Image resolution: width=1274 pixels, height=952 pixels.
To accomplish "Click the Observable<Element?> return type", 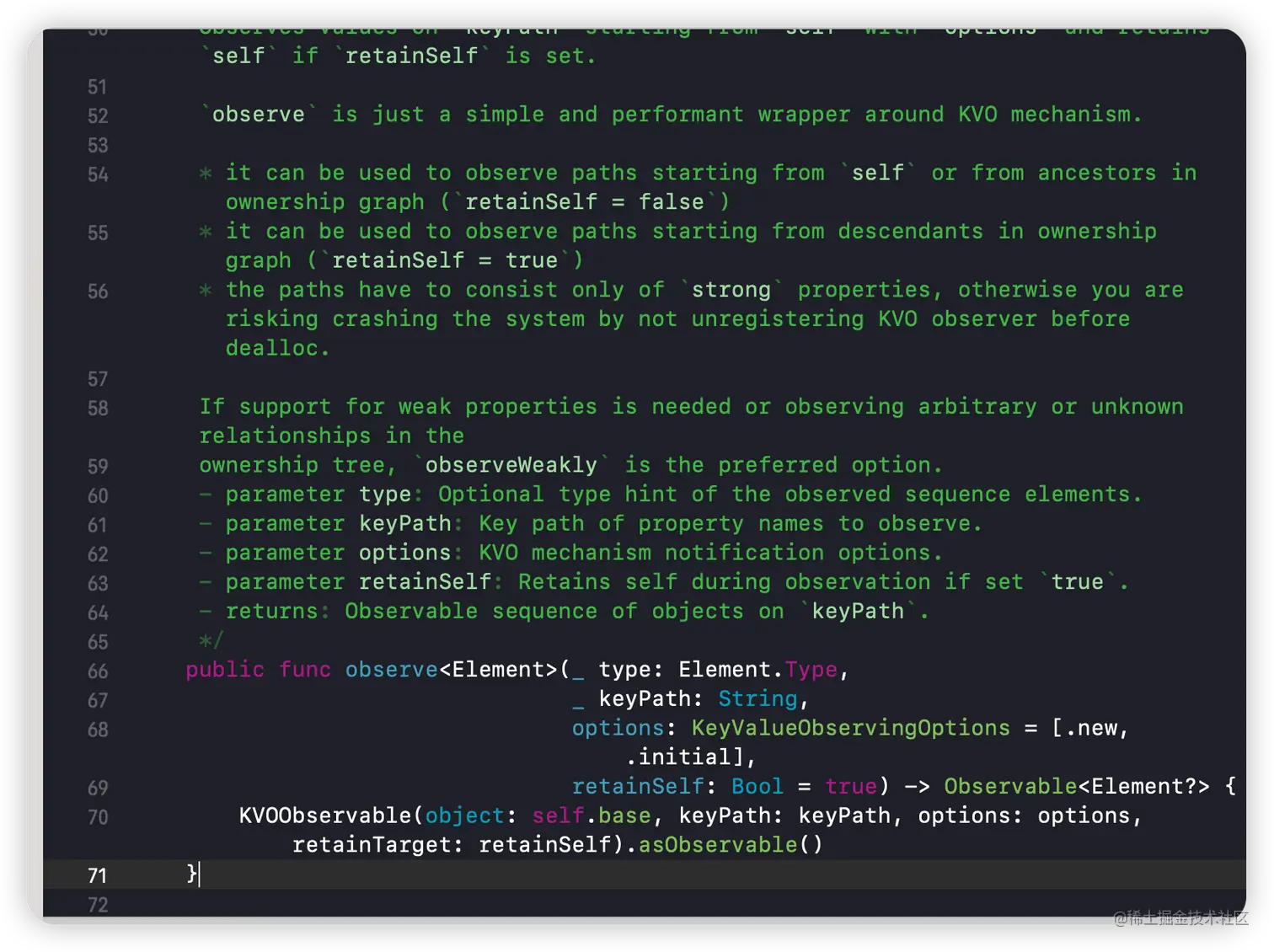I will pyautogui.click(x=1076, y=786).
